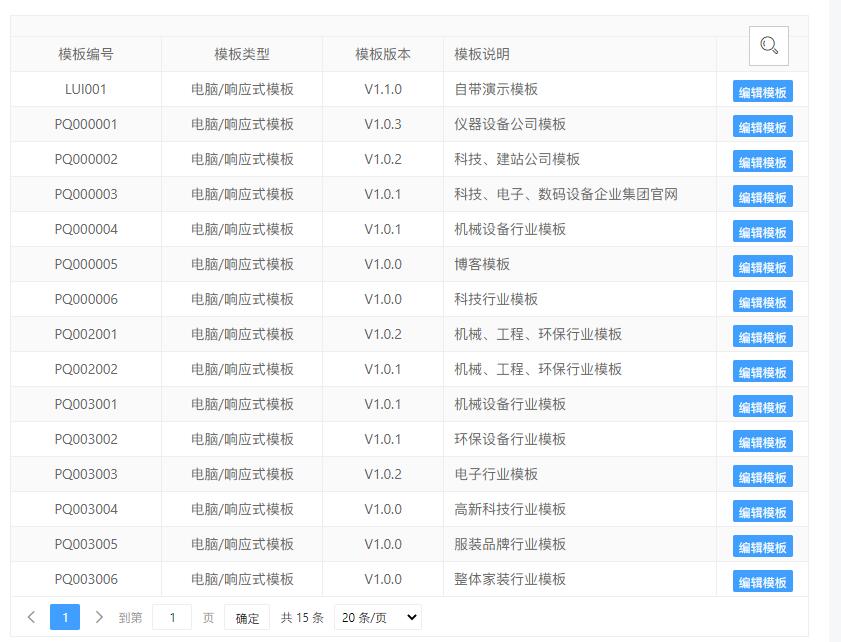The height and width of the screenshot is (642, 841).
Task: Click the 确定 jump button
Action: tap(247, 617)
